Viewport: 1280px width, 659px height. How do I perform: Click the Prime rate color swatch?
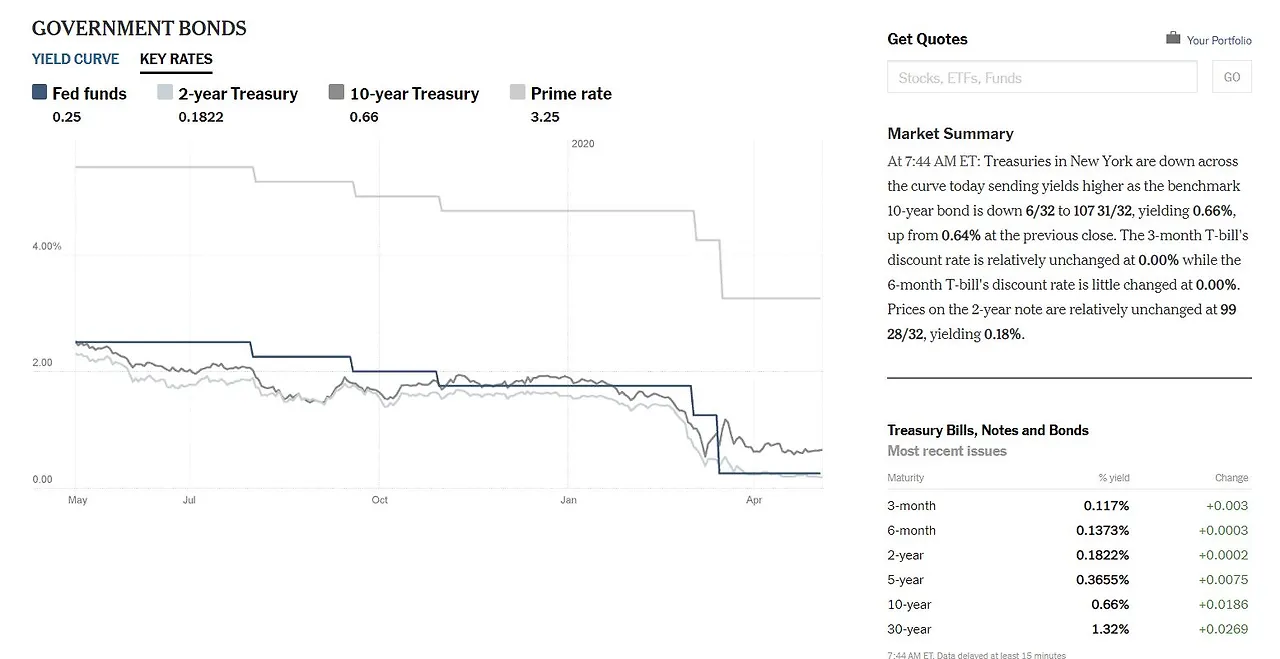(517, 92)
